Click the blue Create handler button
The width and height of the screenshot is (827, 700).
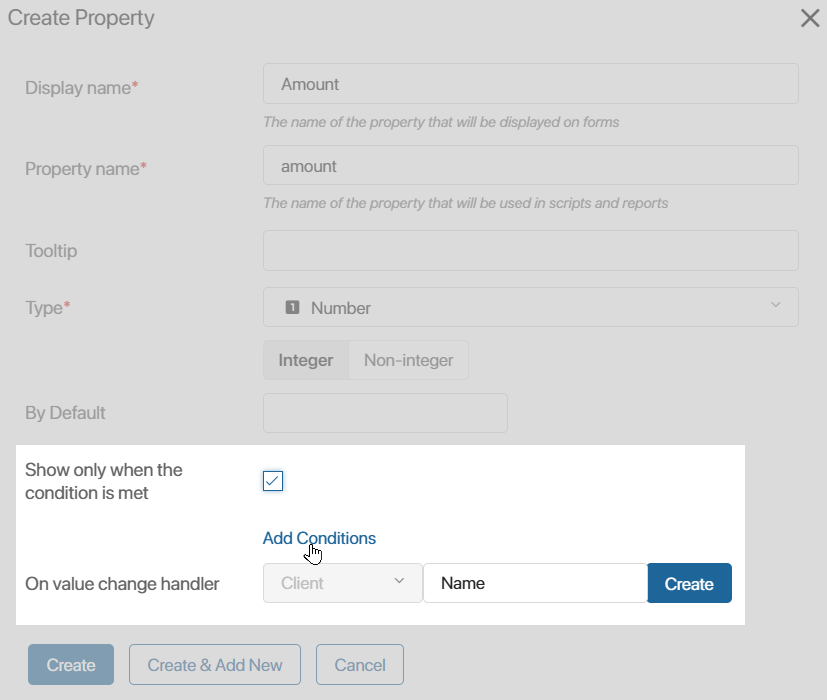pos(689,583)
